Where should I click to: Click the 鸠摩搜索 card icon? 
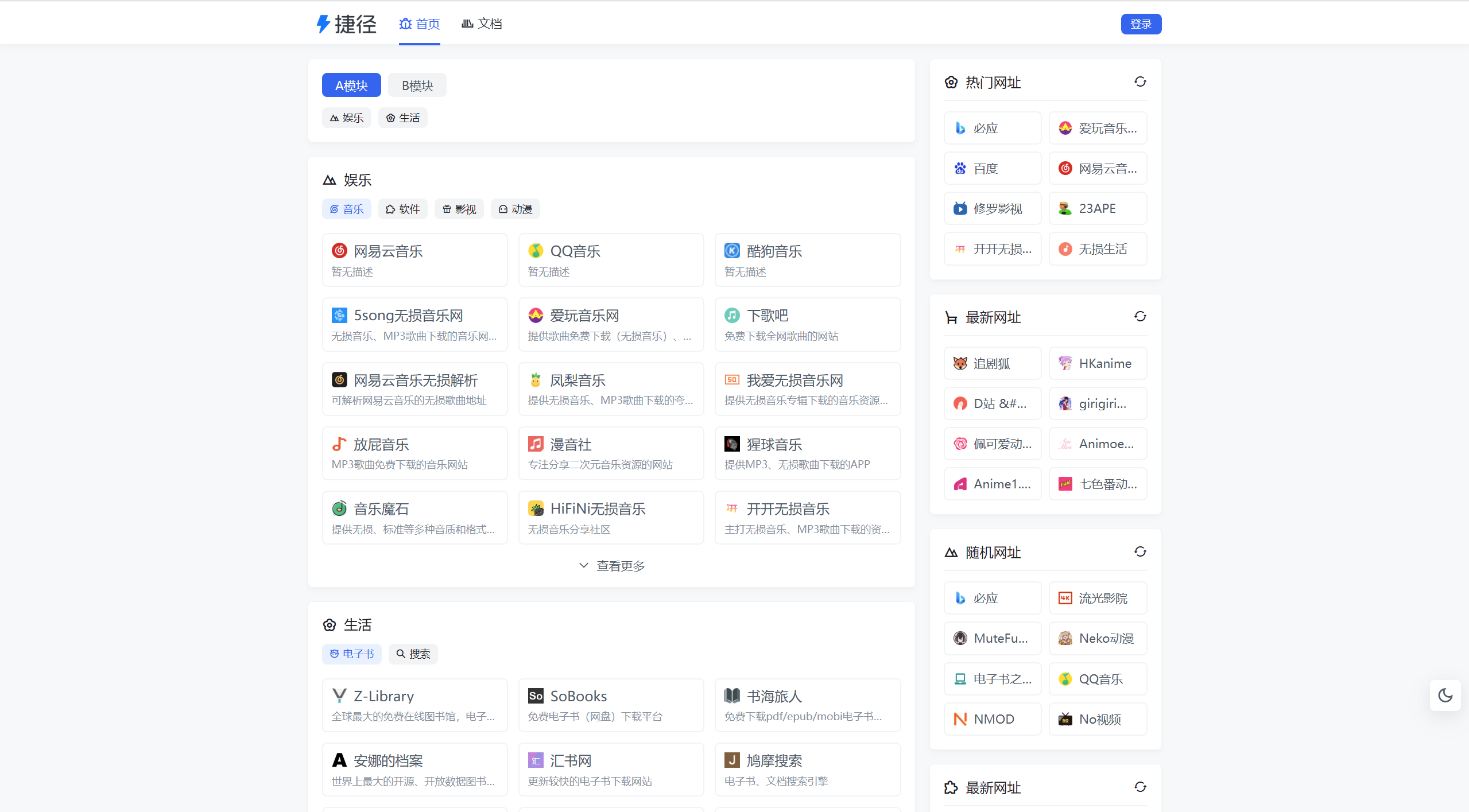pyautogui.click(x=732, y=760)
